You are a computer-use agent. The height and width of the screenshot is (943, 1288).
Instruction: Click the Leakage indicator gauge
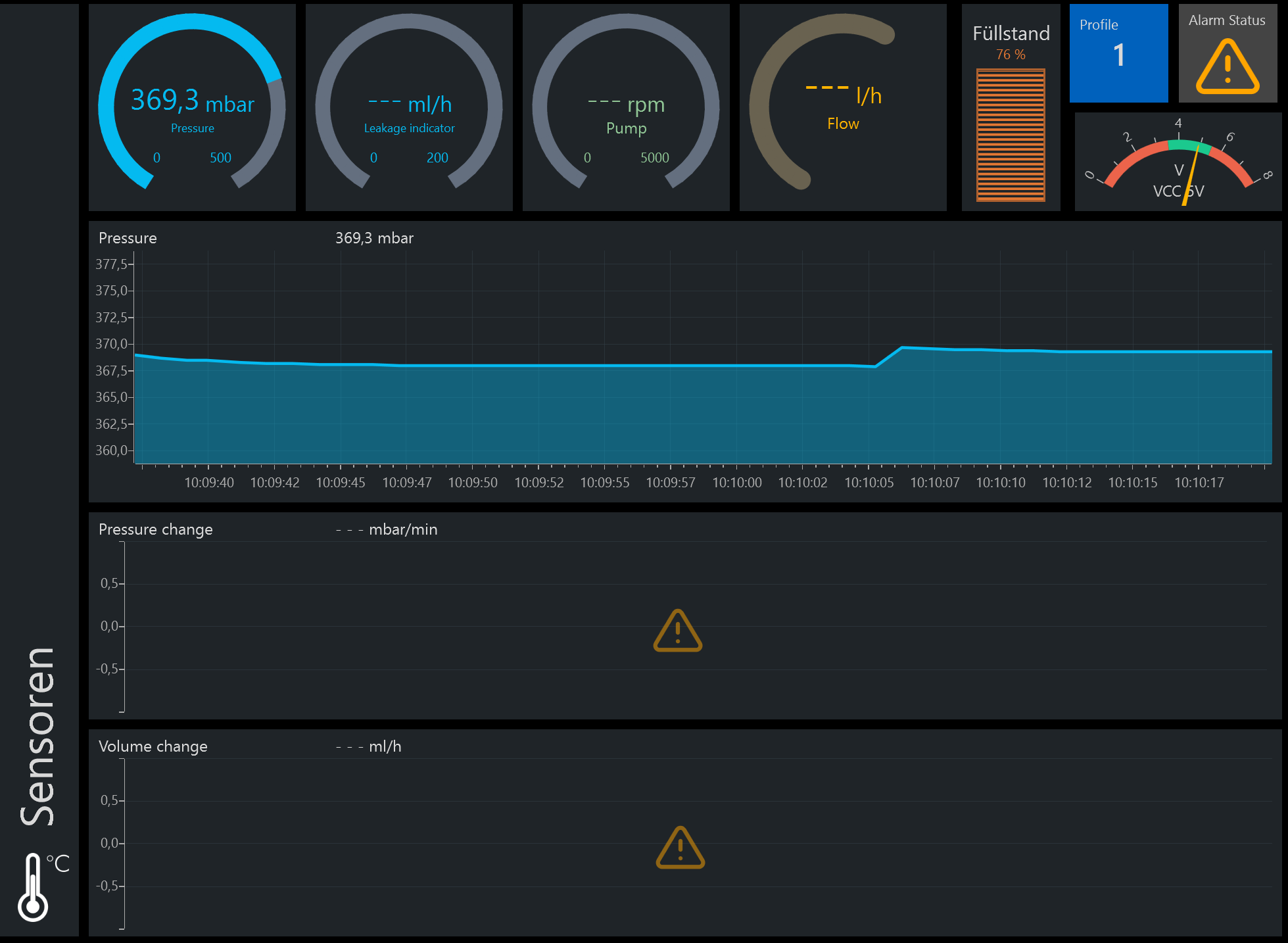(x=409, y=107)
